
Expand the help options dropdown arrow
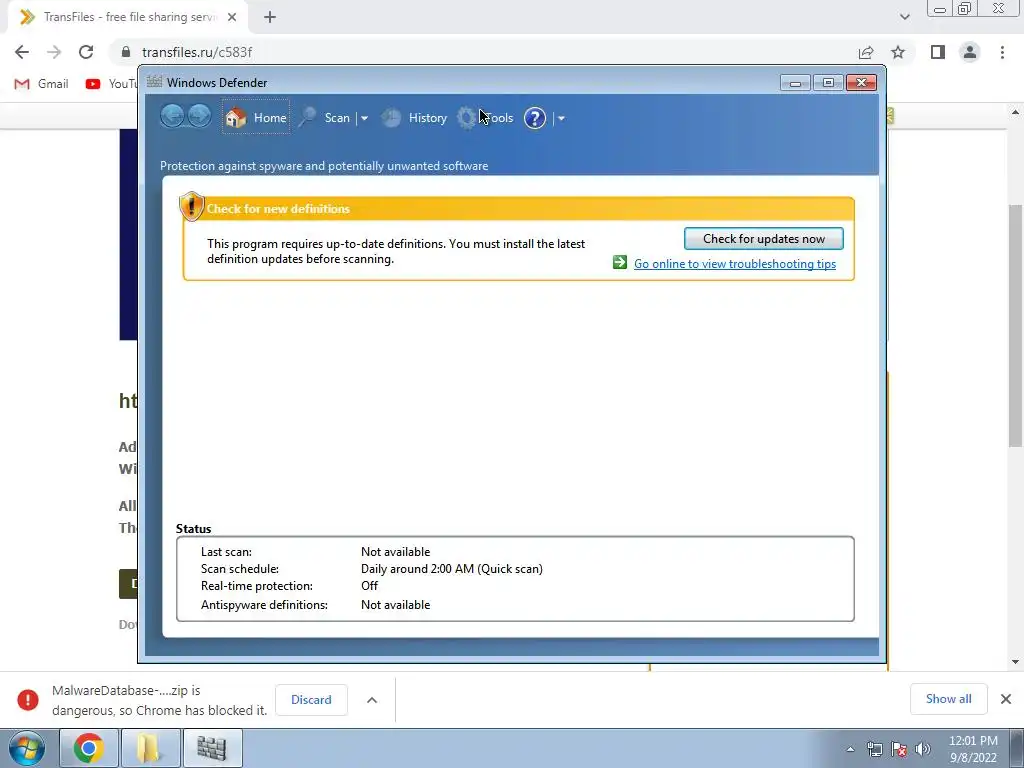click(561, 118)
